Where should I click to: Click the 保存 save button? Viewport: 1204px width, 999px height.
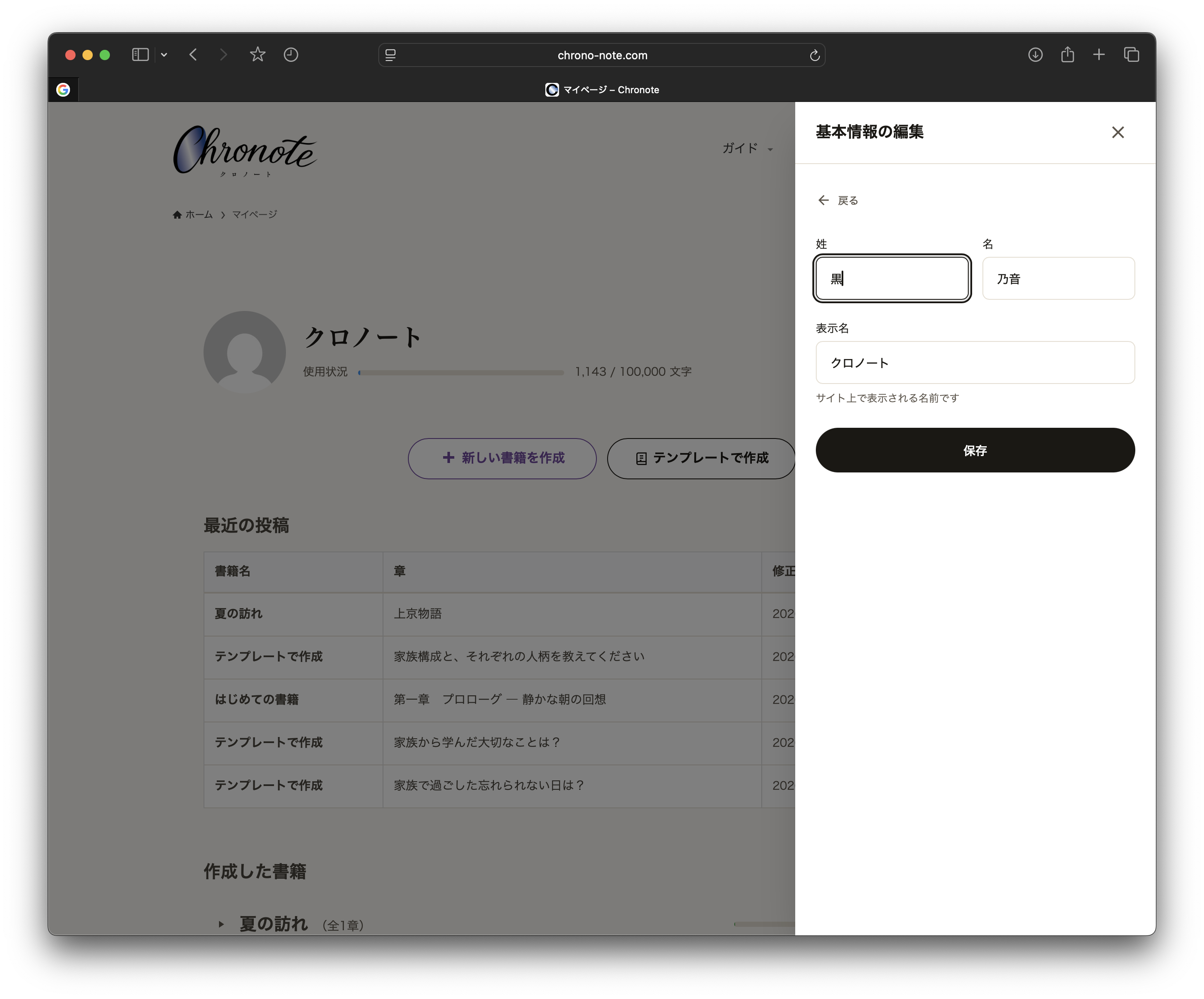coord(975,450)
